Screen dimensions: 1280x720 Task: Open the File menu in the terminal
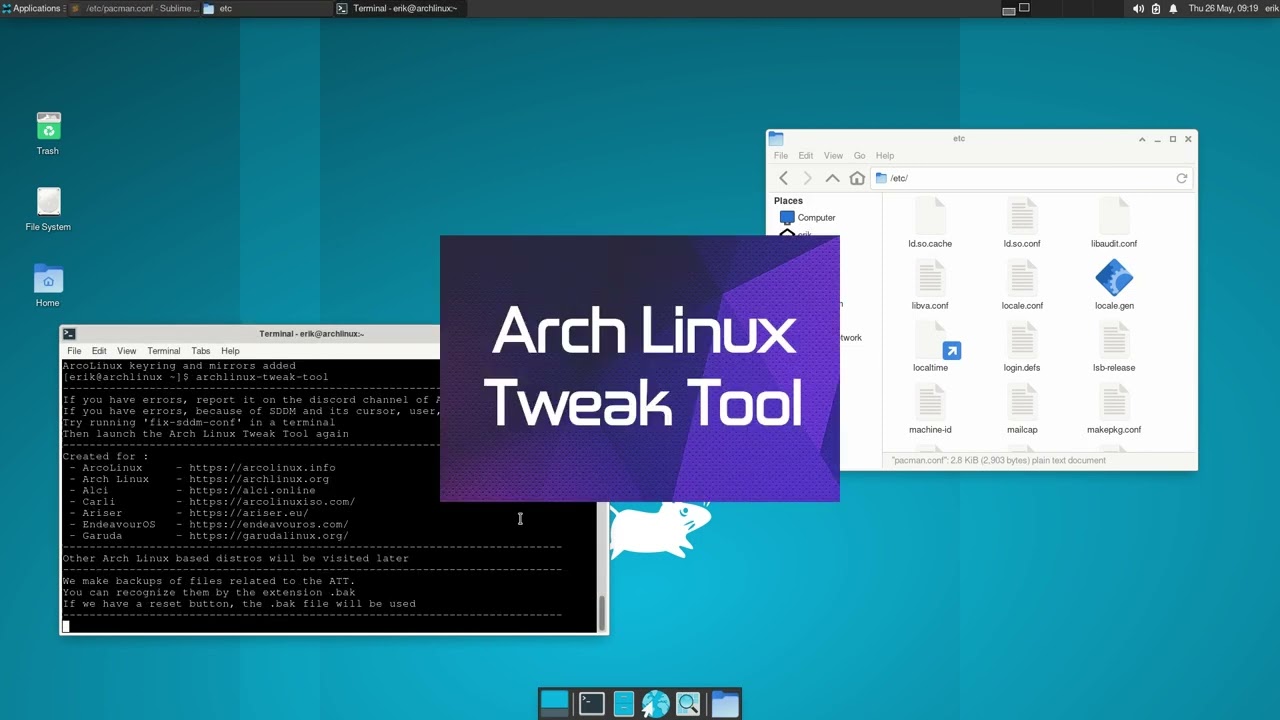pos(74,351)
